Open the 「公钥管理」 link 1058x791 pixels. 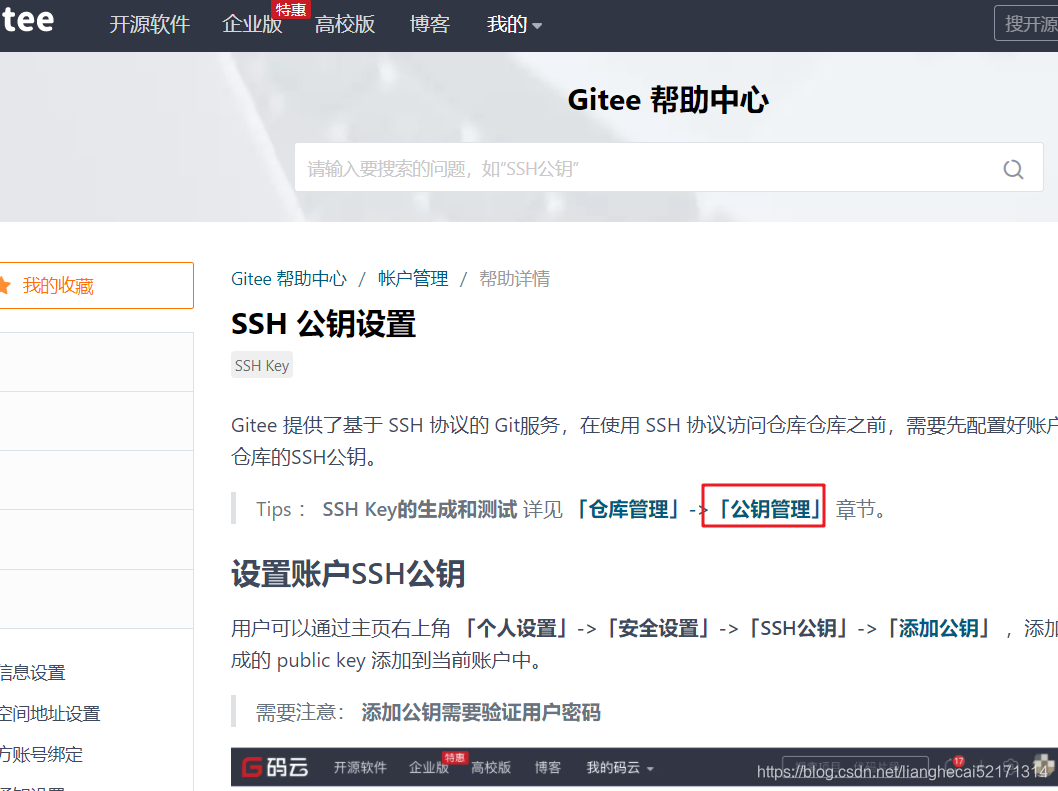pos(770,509)
